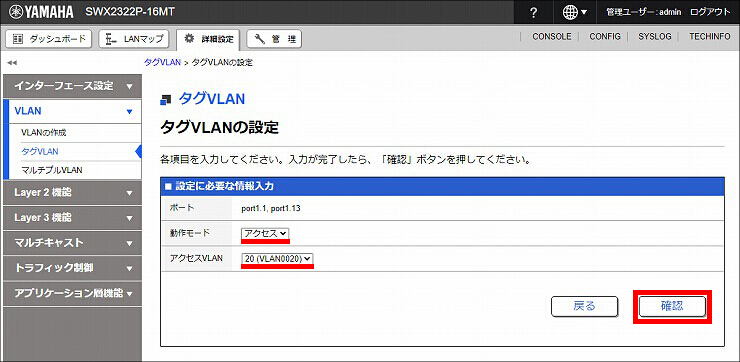Open the ダッシュボード tab

point(49,39)
